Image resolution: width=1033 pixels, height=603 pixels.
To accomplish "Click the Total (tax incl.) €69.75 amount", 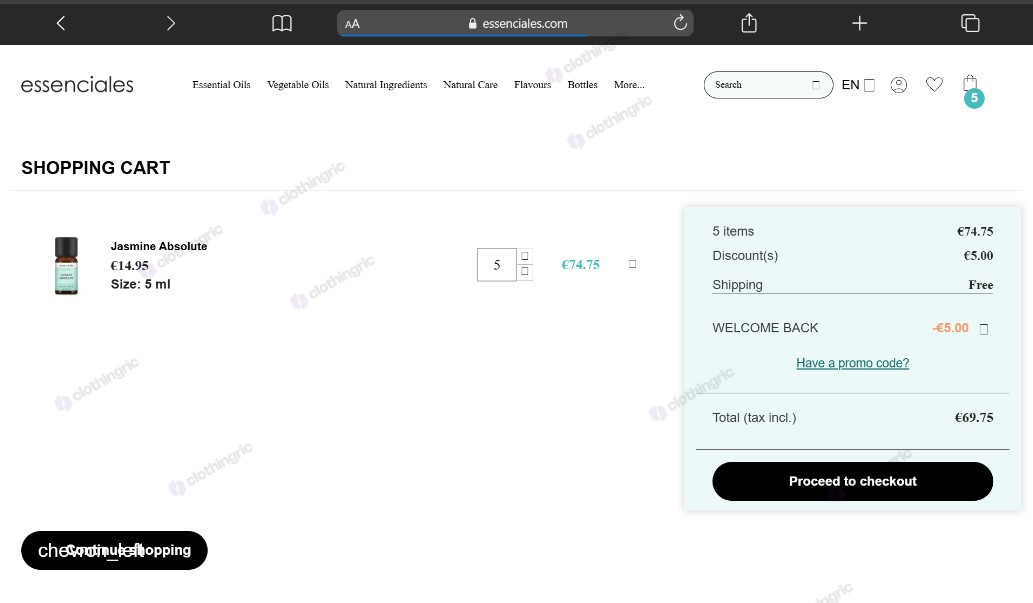I will (x=974, y=417).
